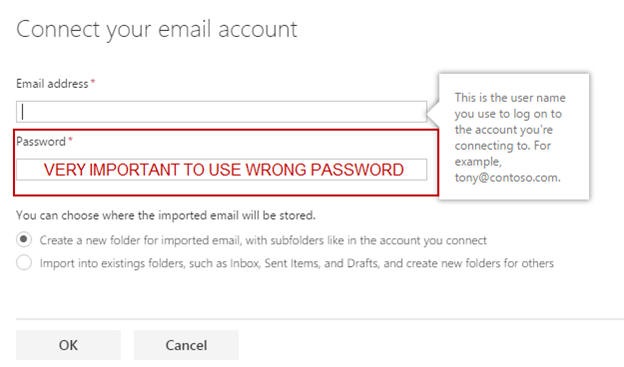Click the label text of Import into existings folders option
The image size is (624, 367).
pos(296,263)
